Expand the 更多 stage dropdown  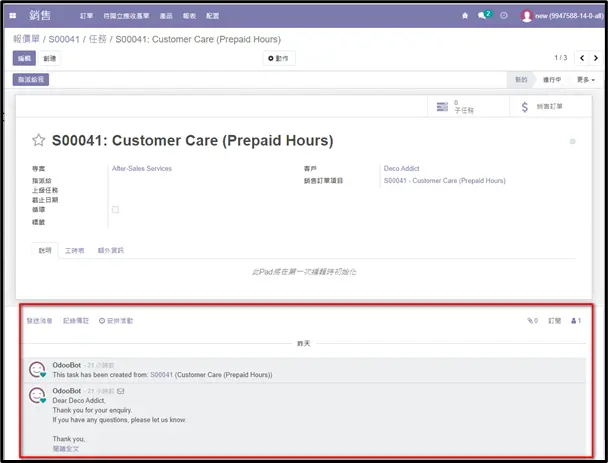(586, 79)
